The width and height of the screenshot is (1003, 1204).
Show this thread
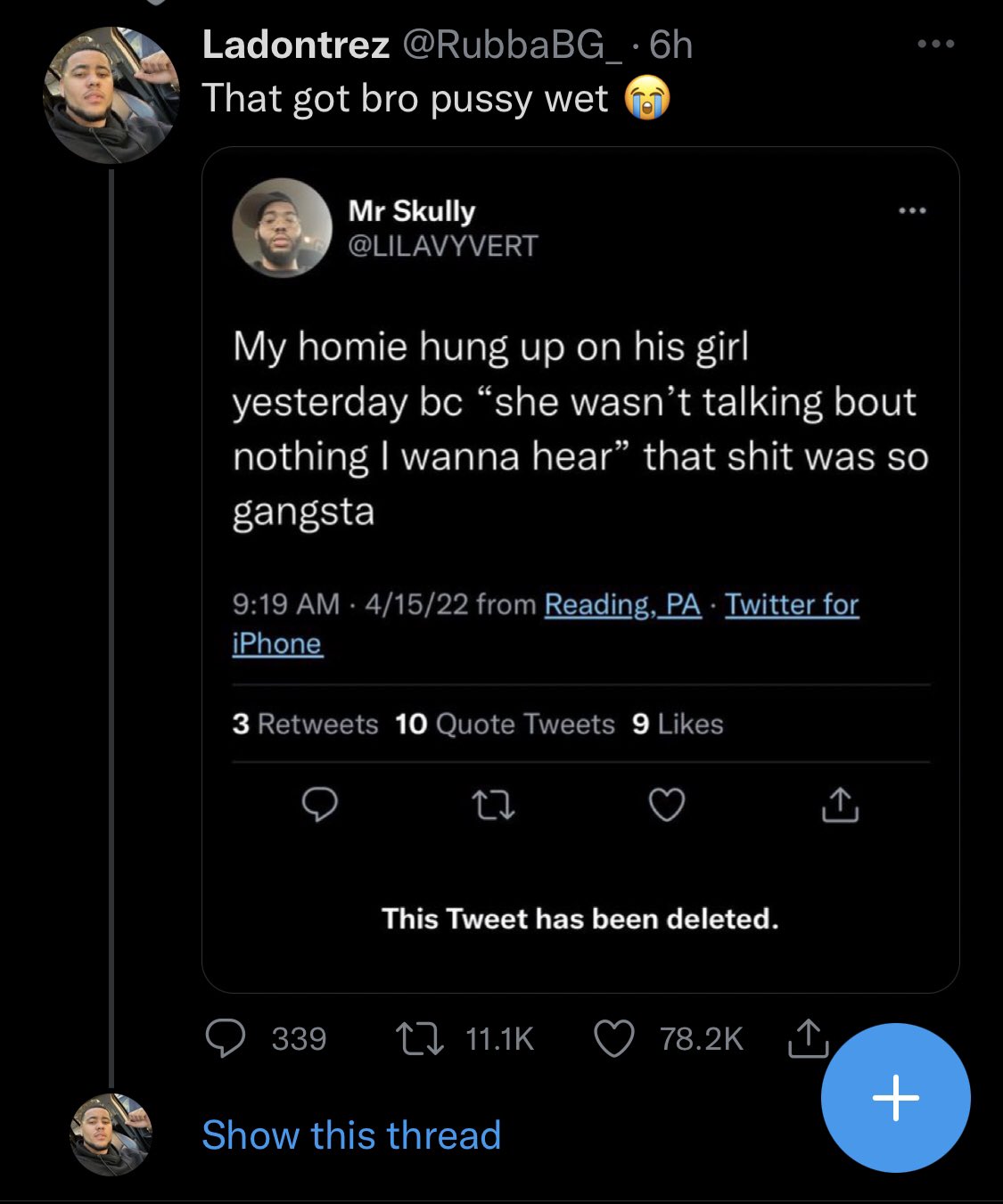click(x=351, y=1135)
